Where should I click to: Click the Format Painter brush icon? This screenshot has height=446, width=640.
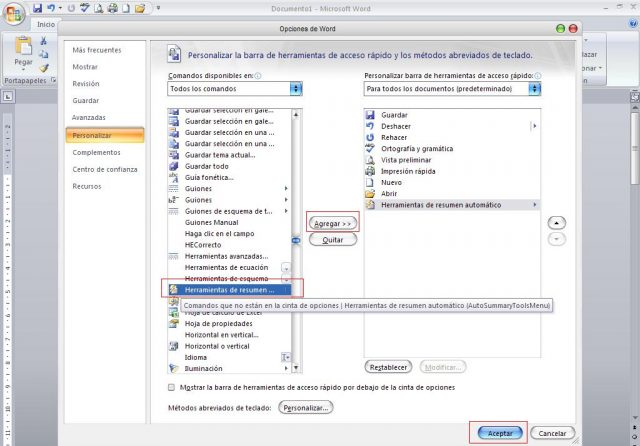click(x=44, y=68)
